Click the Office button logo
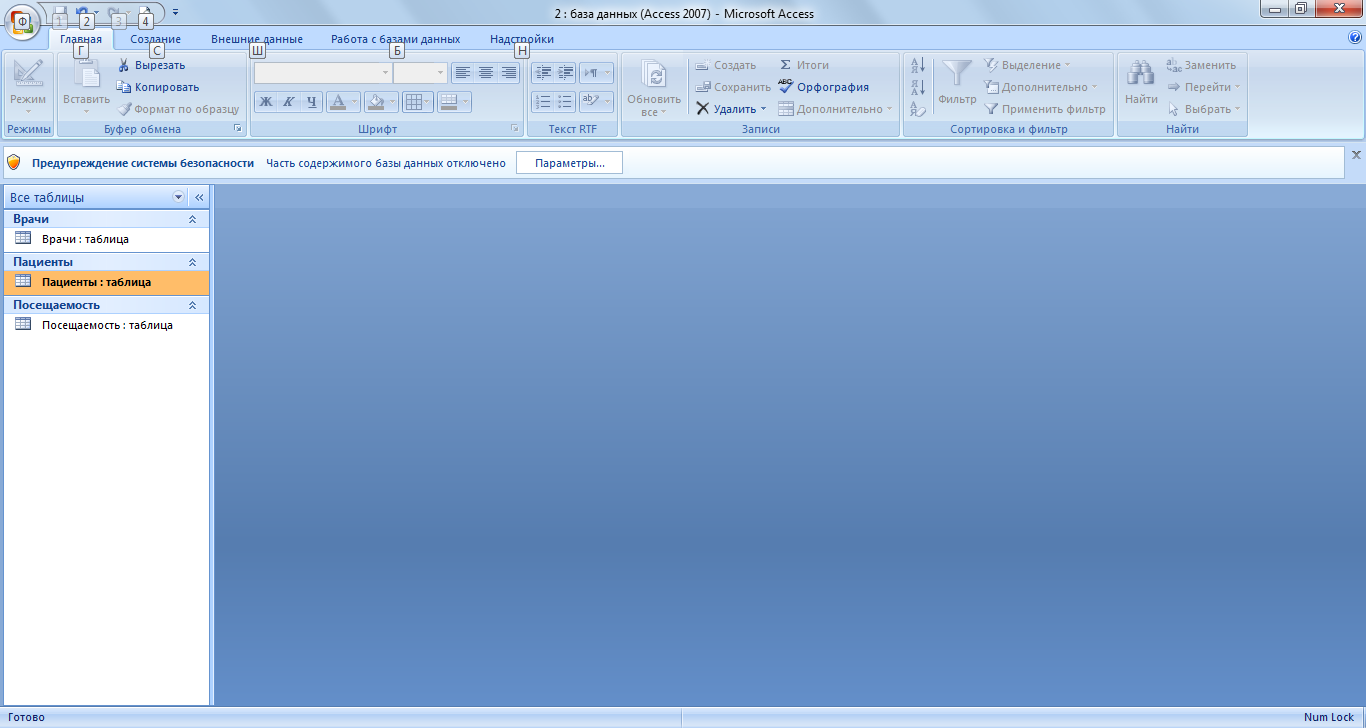The width and height of the screenshot is (1366, 728). 22,19
